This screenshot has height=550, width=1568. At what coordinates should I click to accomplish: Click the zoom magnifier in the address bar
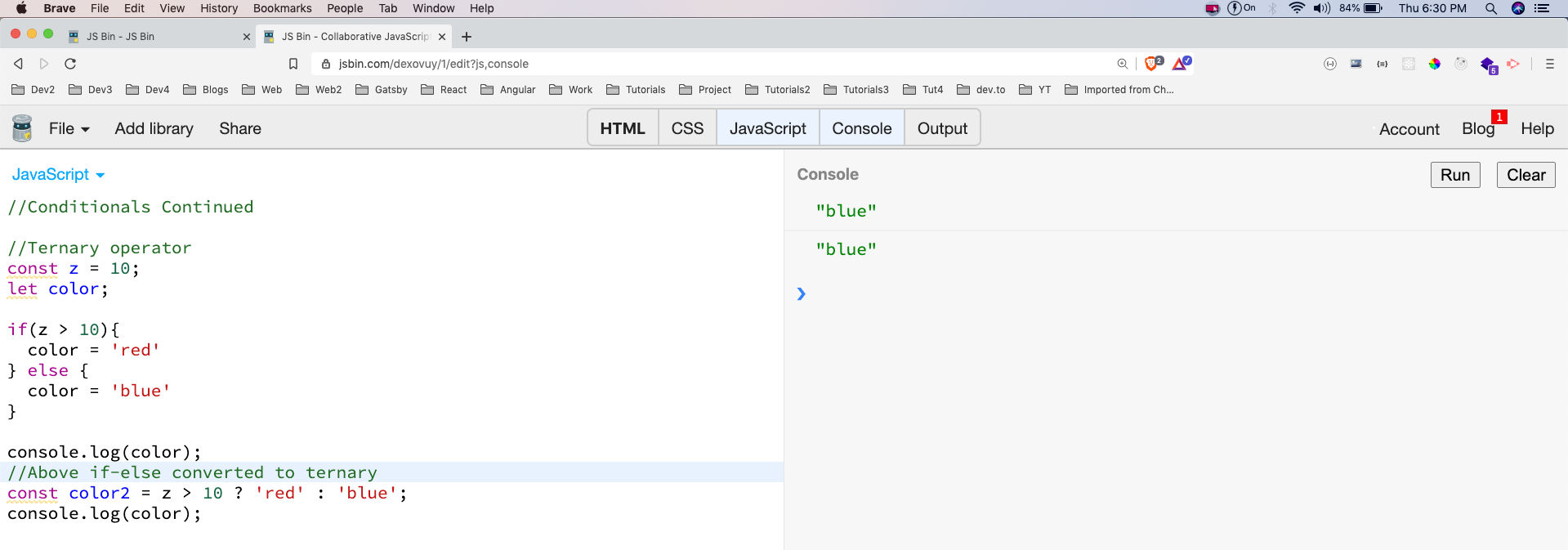pyautogui.click(x=1123, y=64)
